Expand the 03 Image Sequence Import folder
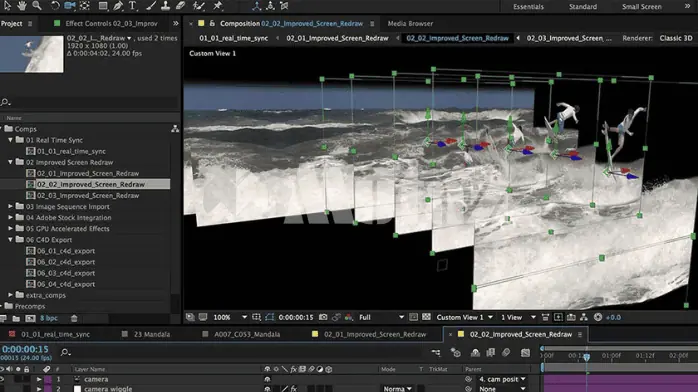The height and width of the screenshot is (392, 698). [11, 206]
